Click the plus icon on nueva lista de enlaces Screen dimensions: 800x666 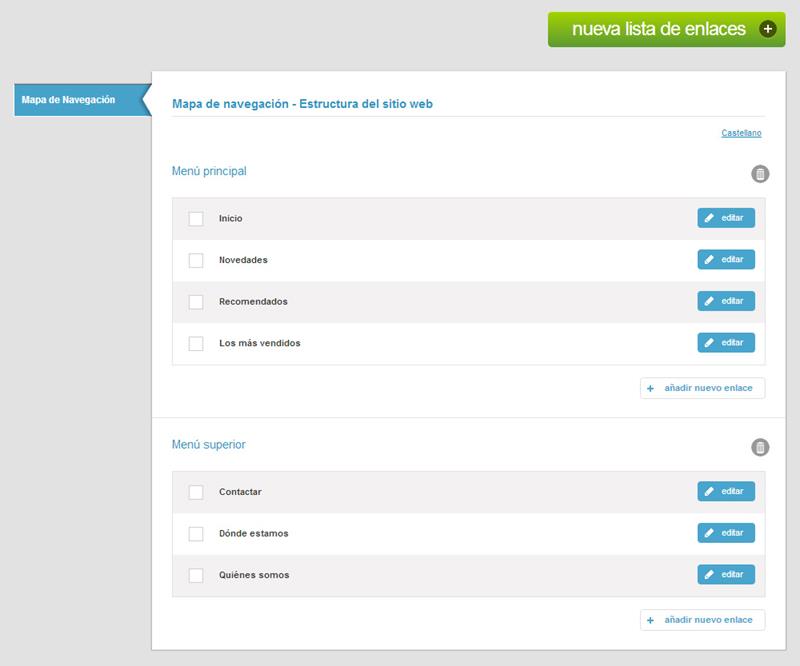768,29
